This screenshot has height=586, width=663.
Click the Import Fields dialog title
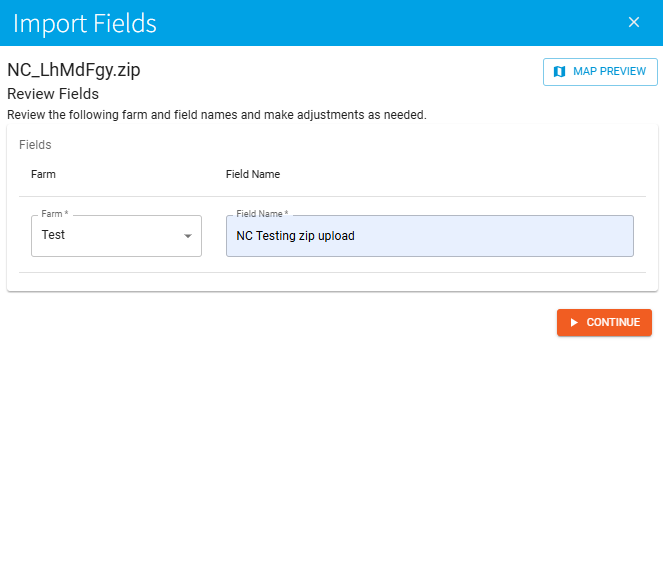point(85,23)
